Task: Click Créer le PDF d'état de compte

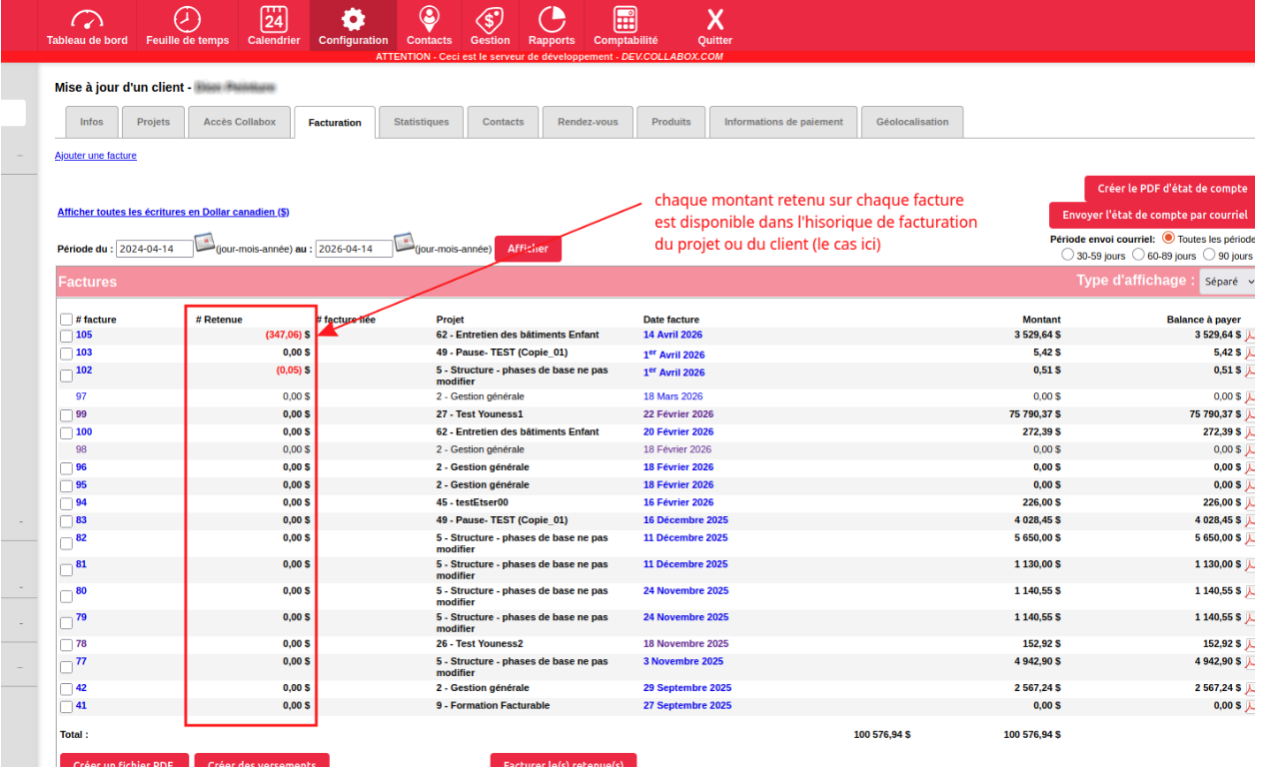Action: 1171,188
